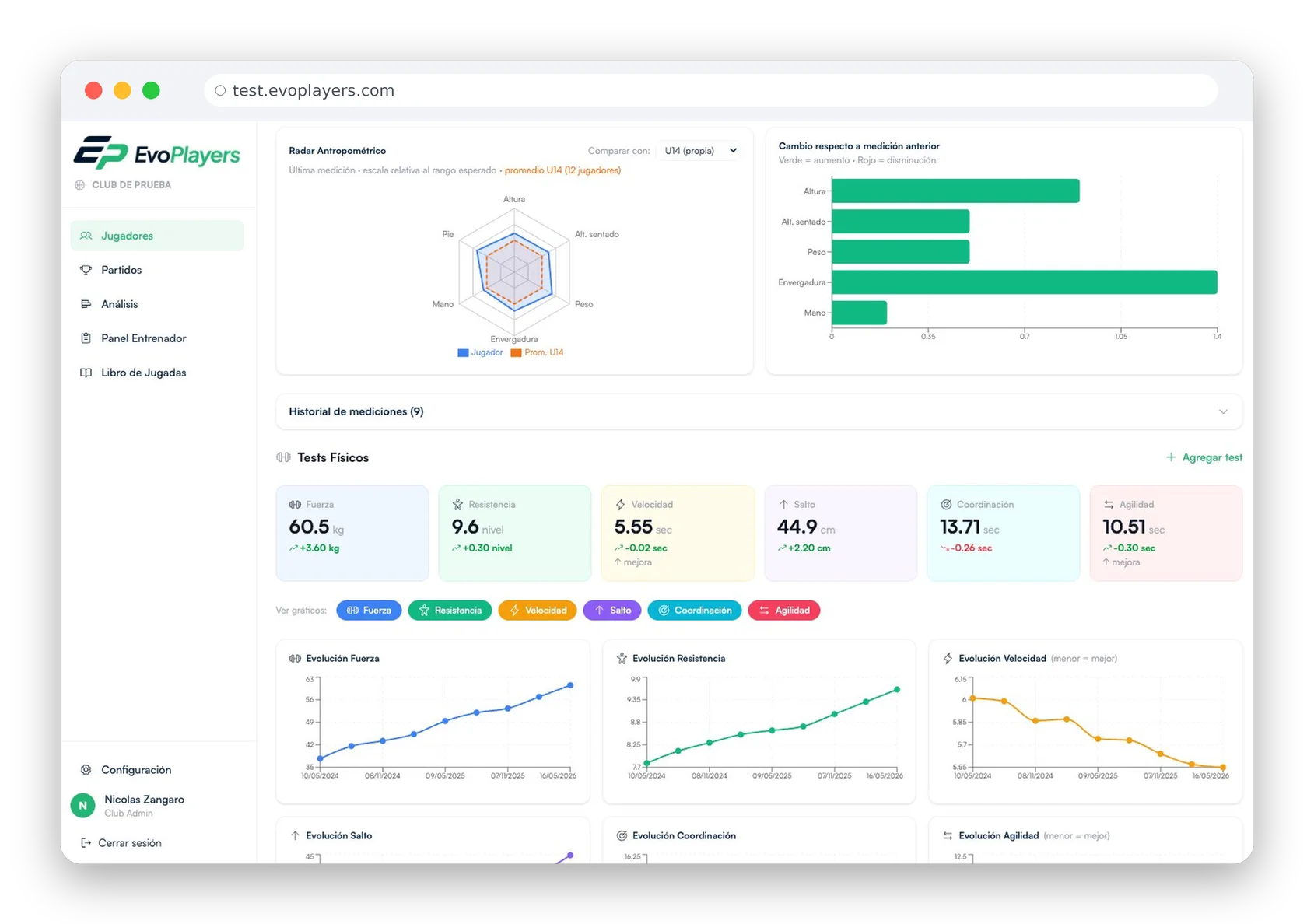Viewport: 1314px width, 924px height.
Task: Click the Mano green bar
Action: 859,313
